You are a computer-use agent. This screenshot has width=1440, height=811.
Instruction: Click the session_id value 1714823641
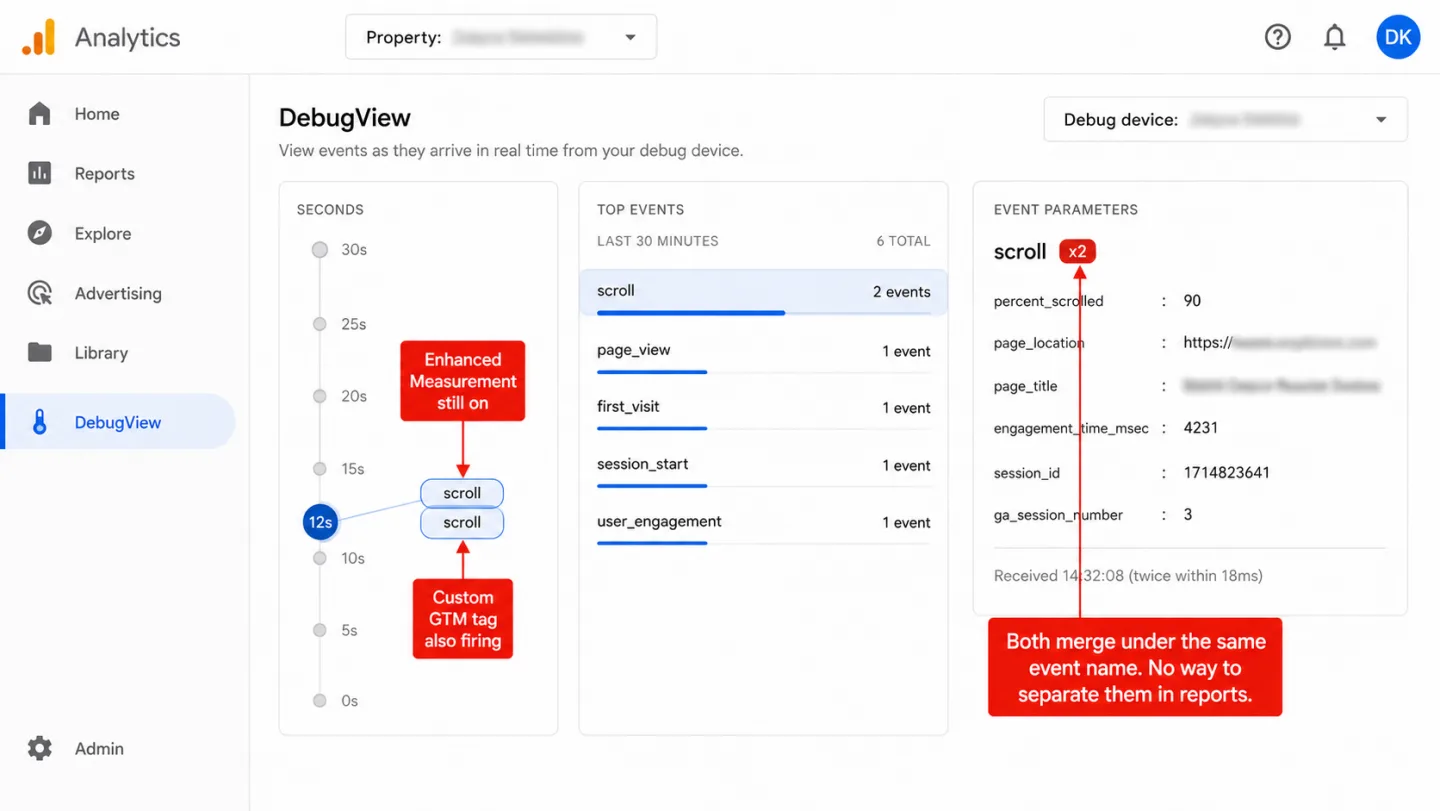1226,473
